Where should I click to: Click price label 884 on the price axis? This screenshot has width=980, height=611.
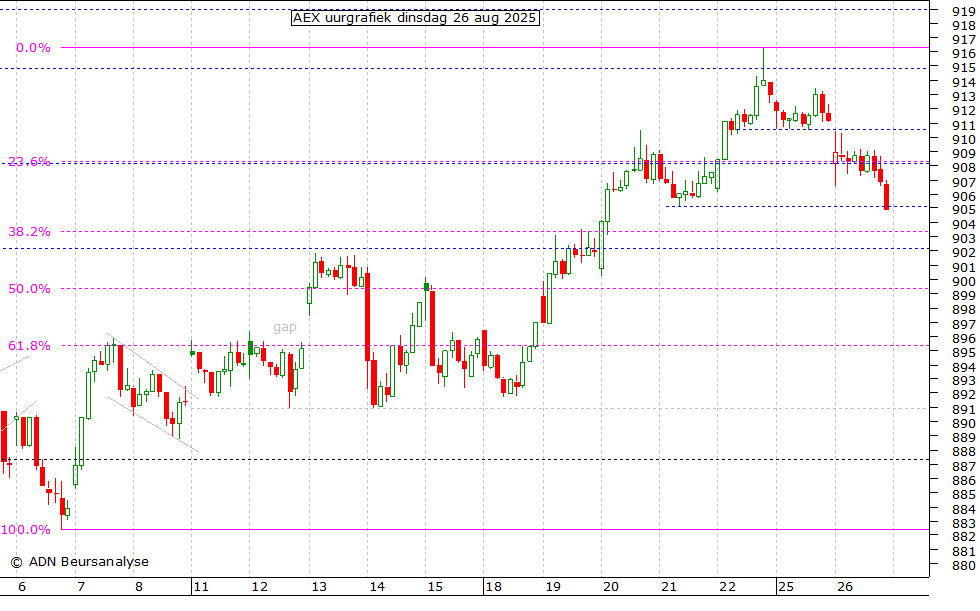tap(964, 509)
